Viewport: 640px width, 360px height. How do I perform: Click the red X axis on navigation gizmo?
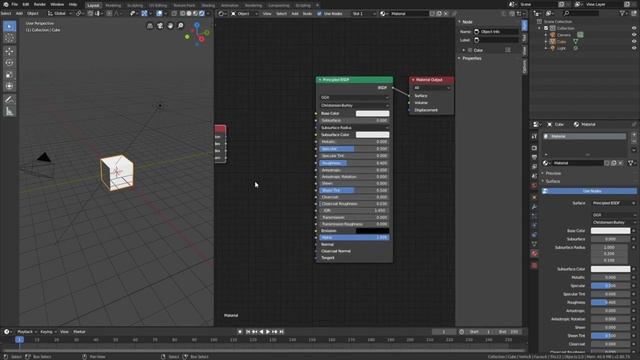[202, 39]
